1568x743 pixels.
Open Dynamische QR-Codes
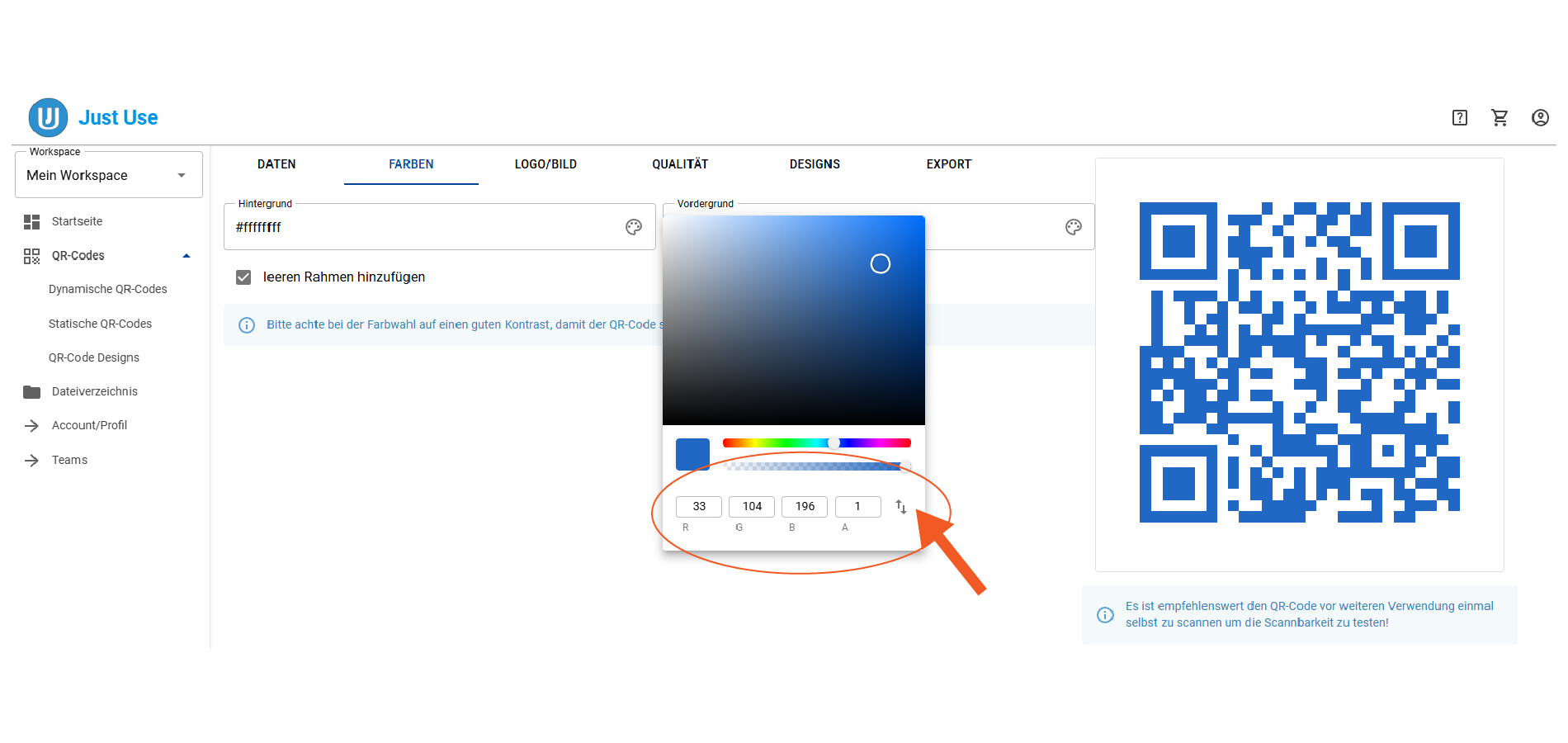click(x=107, y=289)
